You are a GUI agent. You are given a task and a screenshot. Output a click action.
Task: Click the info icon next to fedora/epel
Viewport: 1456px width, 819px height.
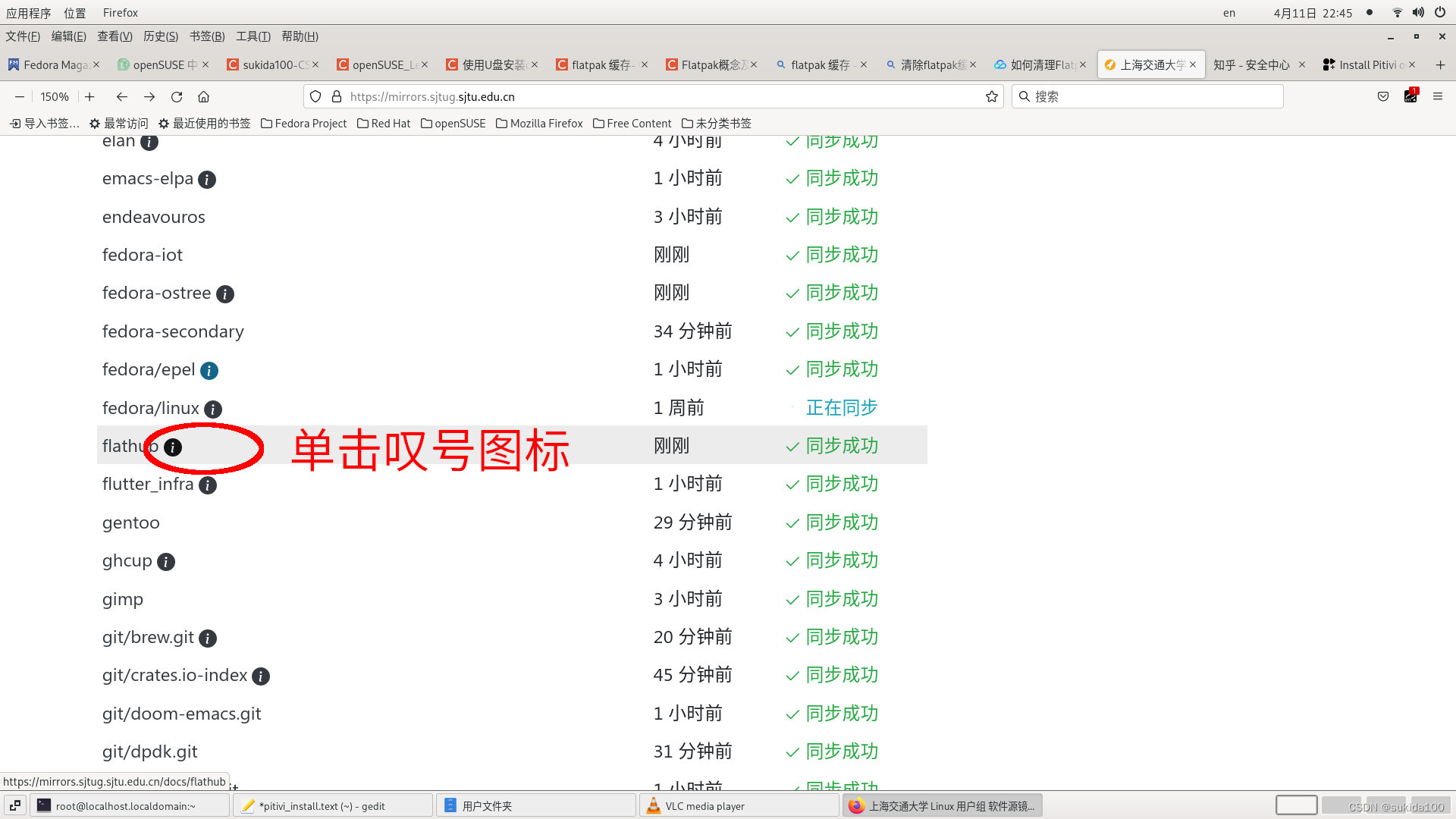click(209, 371)
